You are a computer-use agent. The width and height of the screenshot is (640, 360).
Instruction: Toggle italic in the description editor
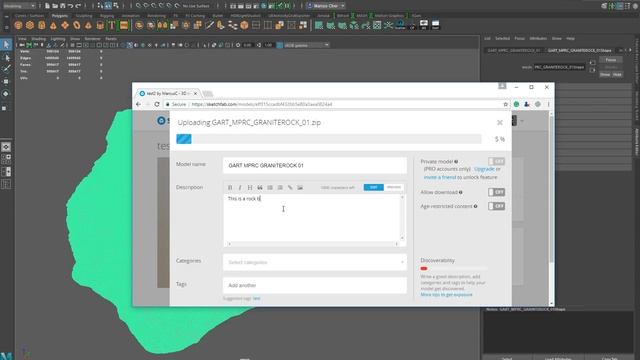240,187
